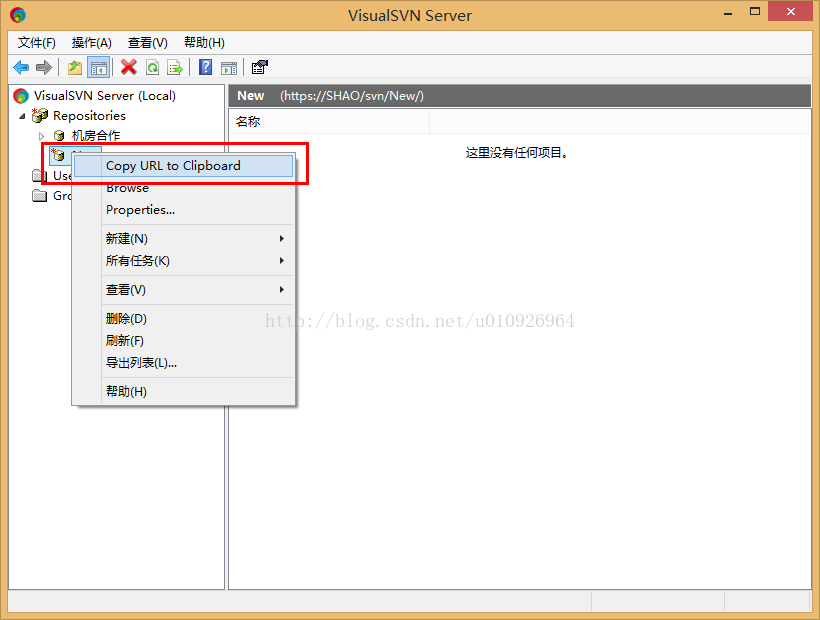
Task: Go up one level folder icon
Action: (x=75, y=67)
